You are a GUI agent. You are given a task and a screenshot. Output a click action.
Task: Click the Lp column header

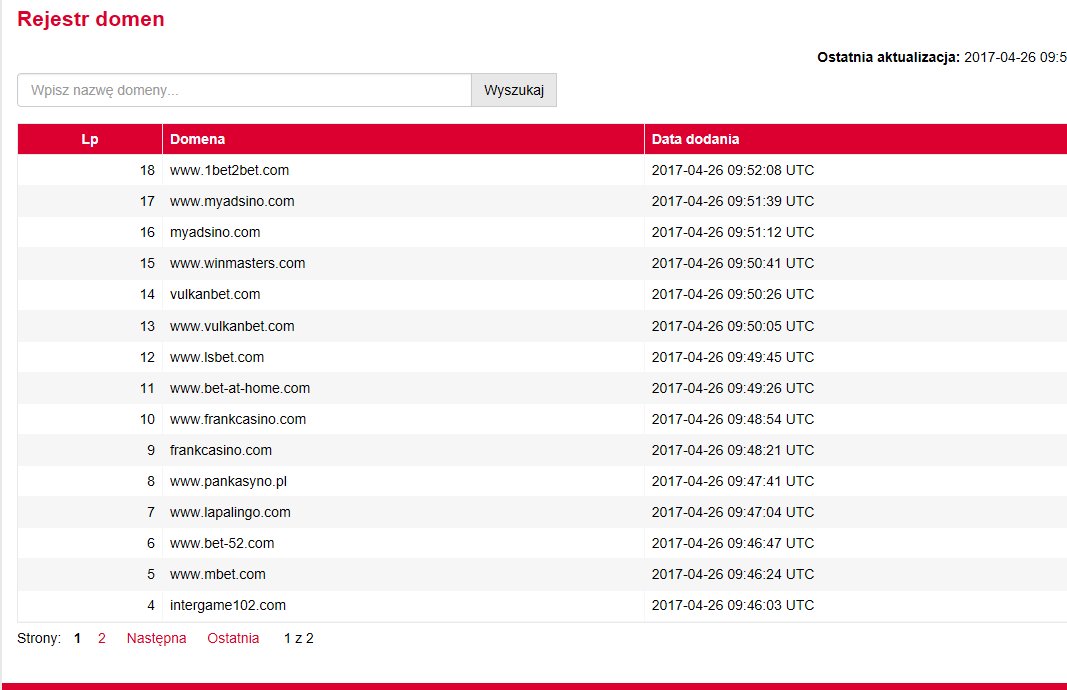click(x=90, y=139)
